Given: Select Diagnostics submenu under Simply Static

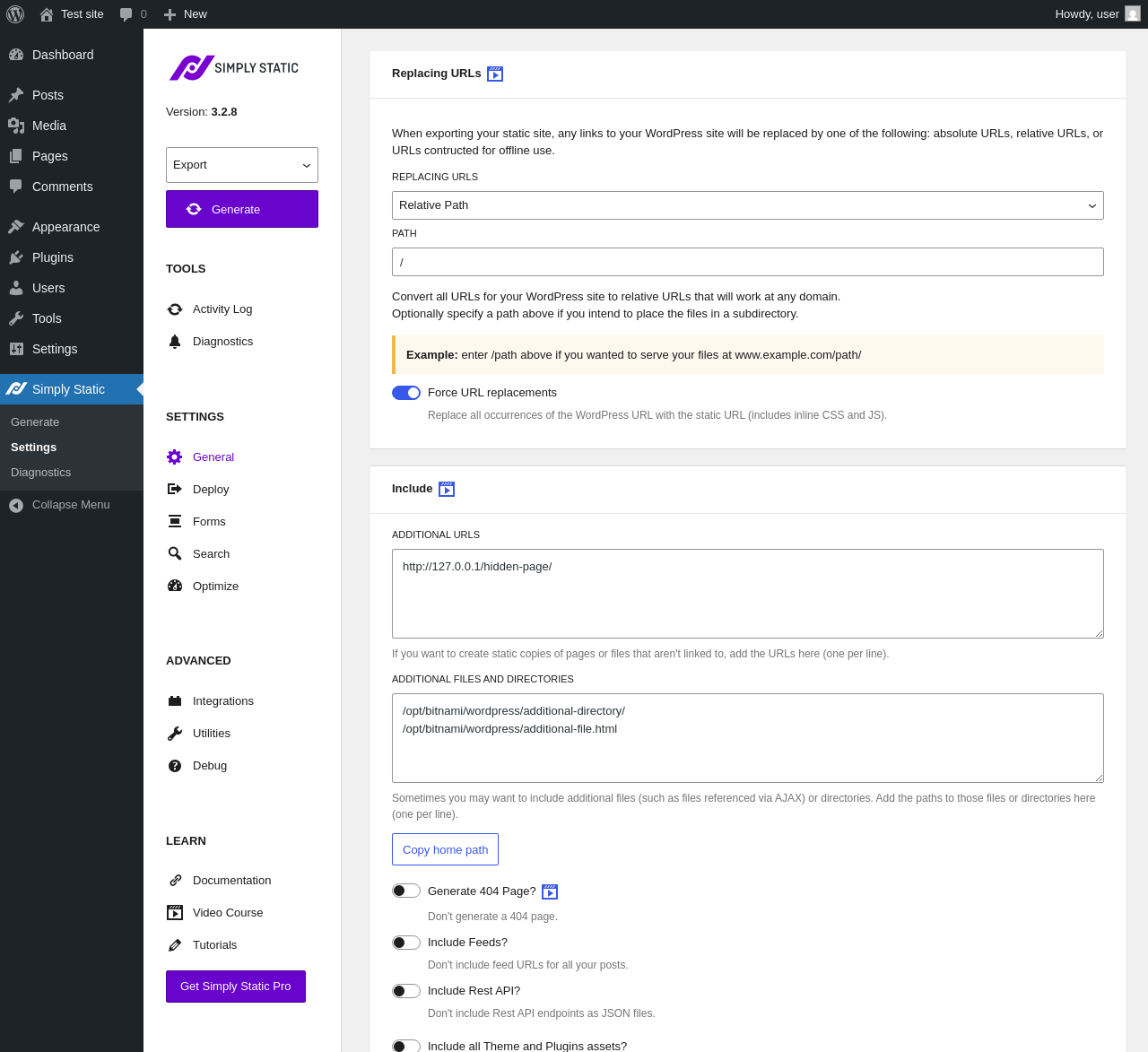Looking at the screenshot, I should 40,473.
